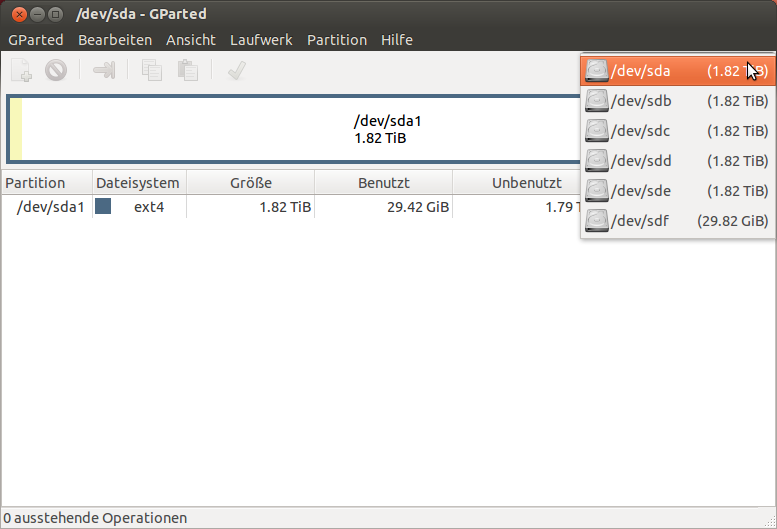Select /dev/sdd from the device list

click(677, 161)
